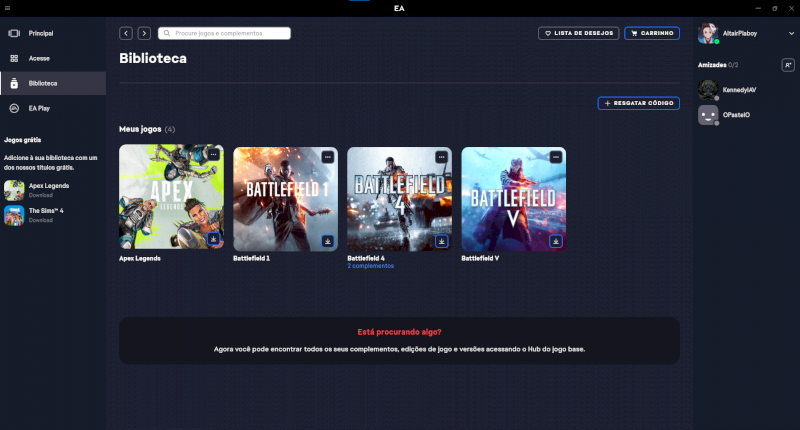This screenshot has height=430, width=800.
Task: Click KennedyIAV avatar
Action: (x=708, y=90)
